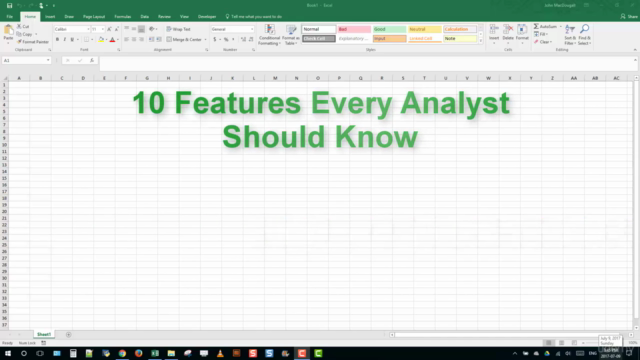Click Increase Indent icon
This screenshot has width=640, height=360.
point(159,40)
